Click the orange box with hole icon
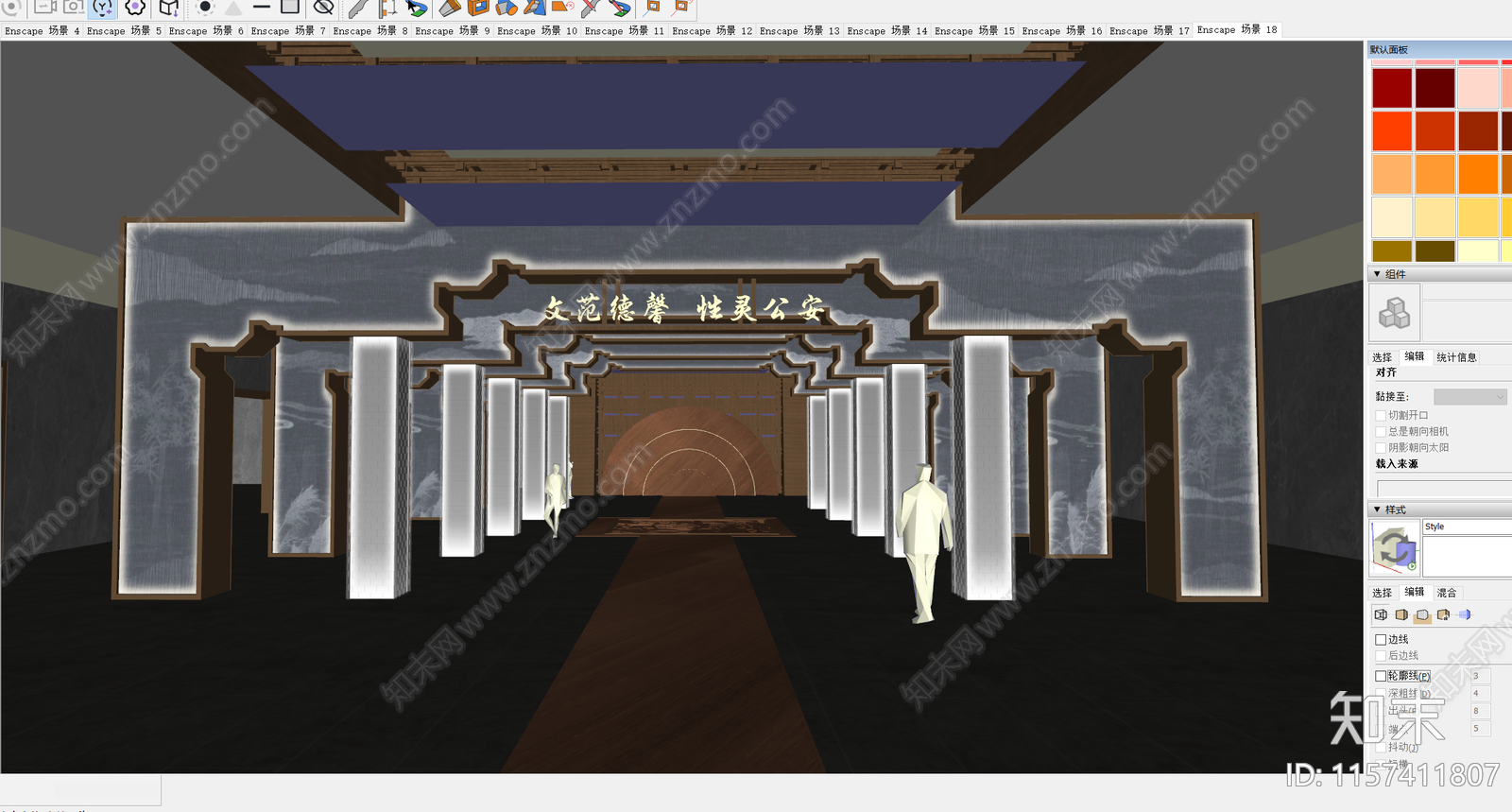 [479, 9]
